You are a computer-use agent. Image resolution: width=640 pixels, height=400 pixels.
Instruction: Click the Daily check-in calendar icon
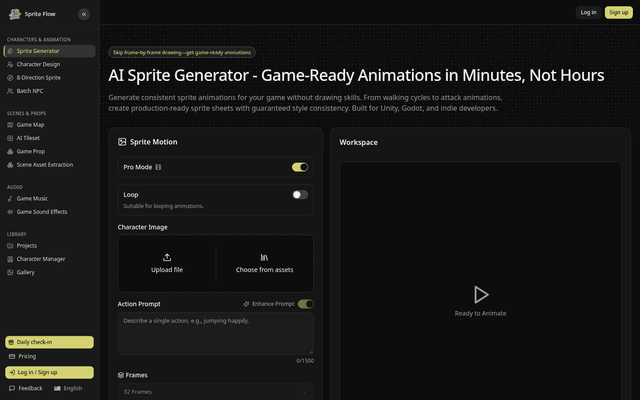[11, 342]
